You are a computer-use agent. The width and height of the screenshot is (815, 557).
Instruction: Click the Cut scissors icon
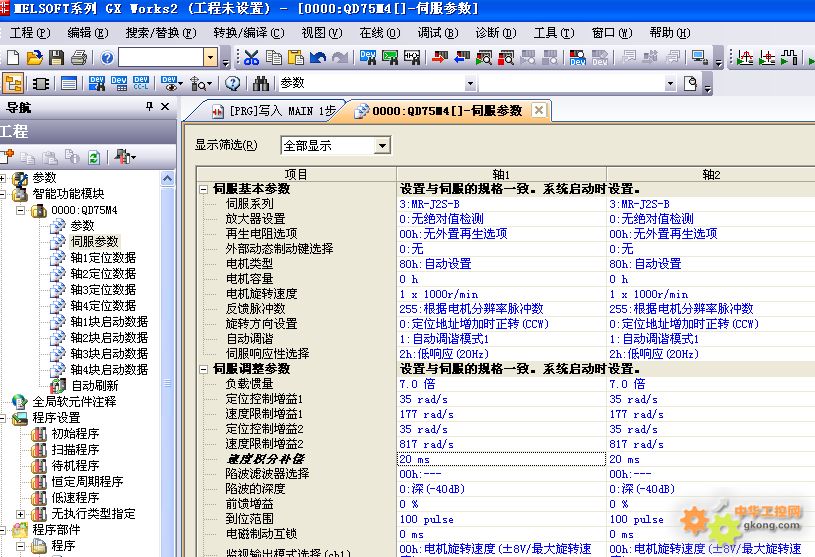[252, 57]
